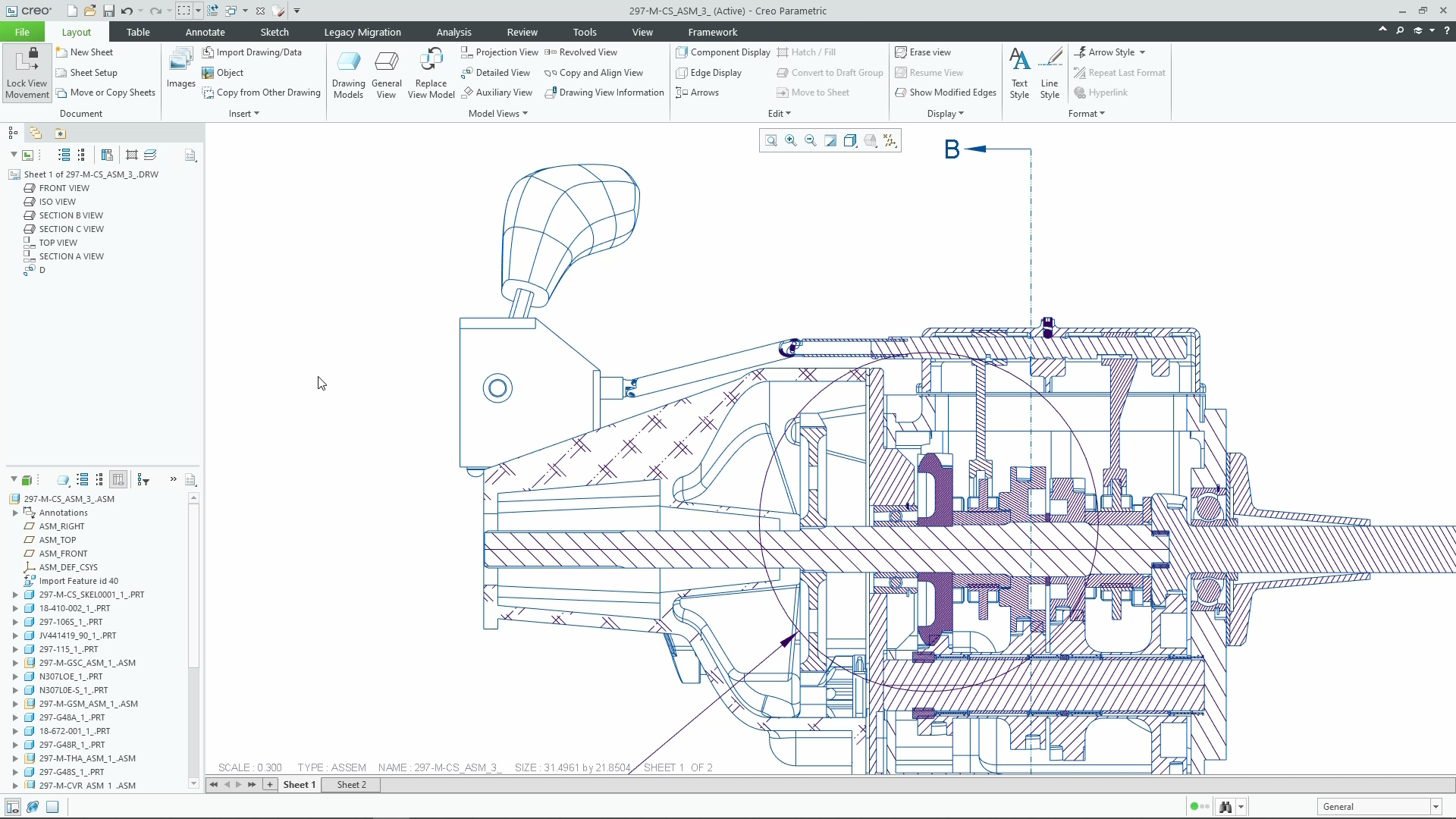Open Sheet Setup
The height and width of the screenshot is (819, 1456).
(x=86, y=73)
